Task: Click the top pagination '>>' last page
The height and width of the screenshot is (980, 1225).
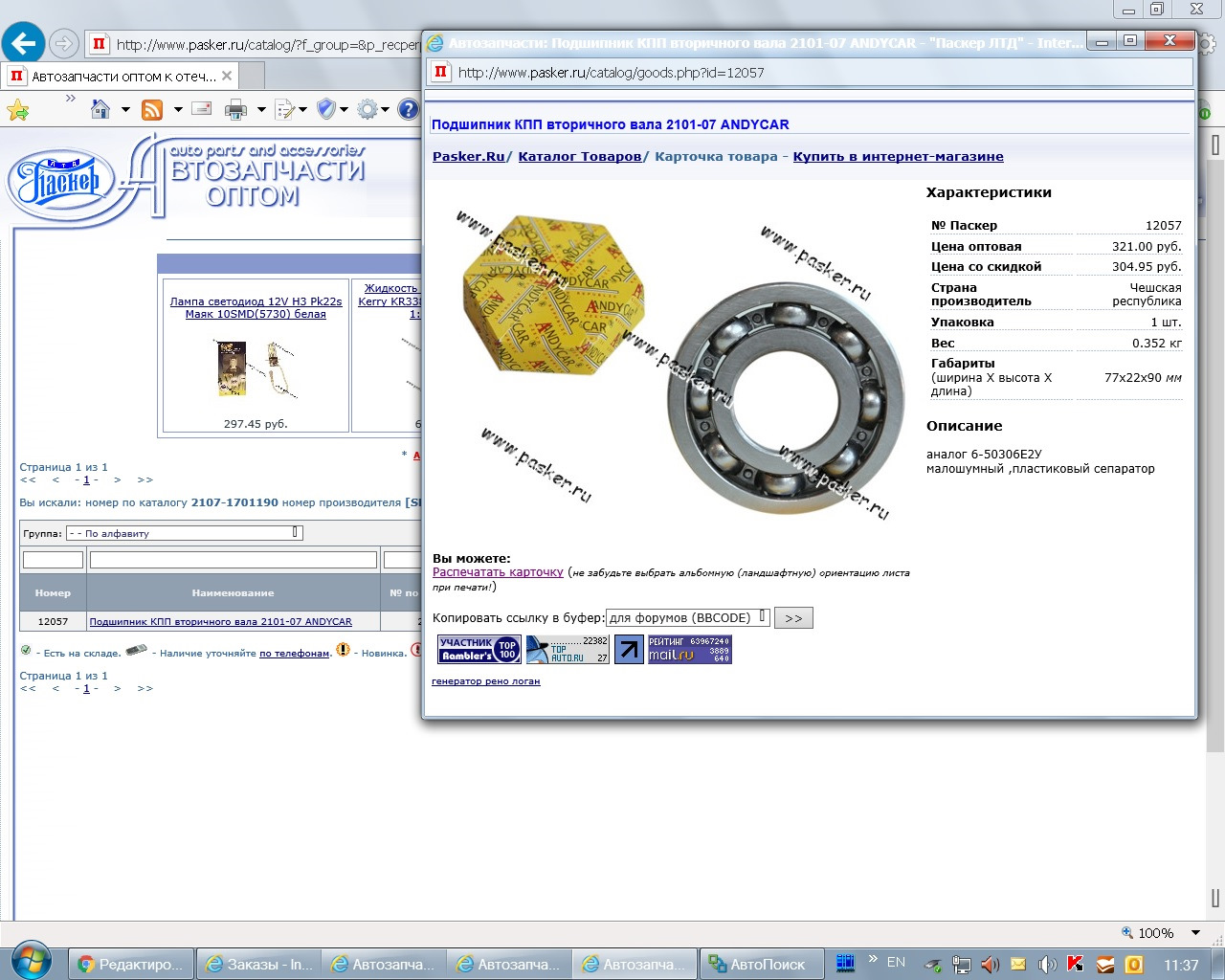Action: coord(145,480)
